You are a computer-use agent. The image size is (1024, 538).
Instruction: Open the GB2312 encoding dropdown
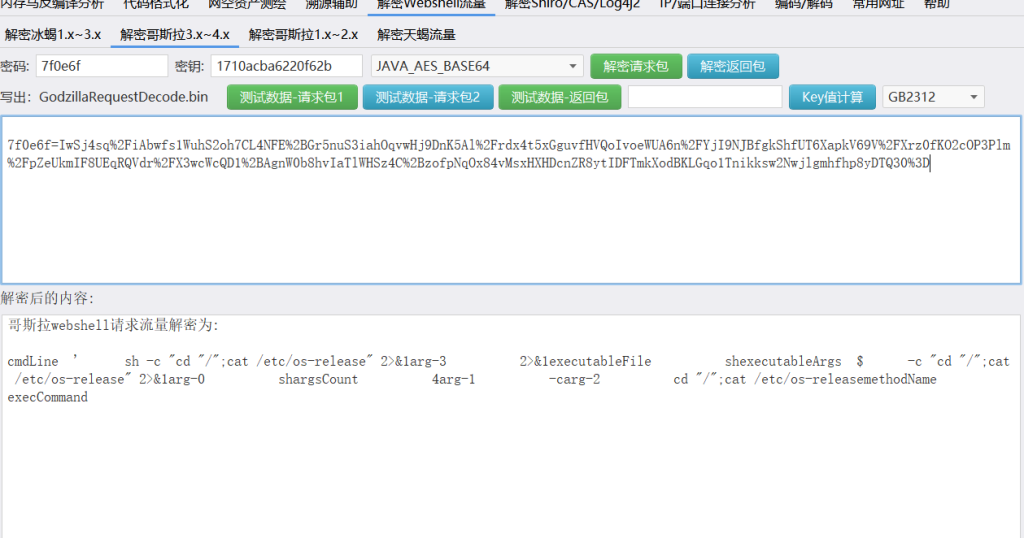click(x=932, y=97)
